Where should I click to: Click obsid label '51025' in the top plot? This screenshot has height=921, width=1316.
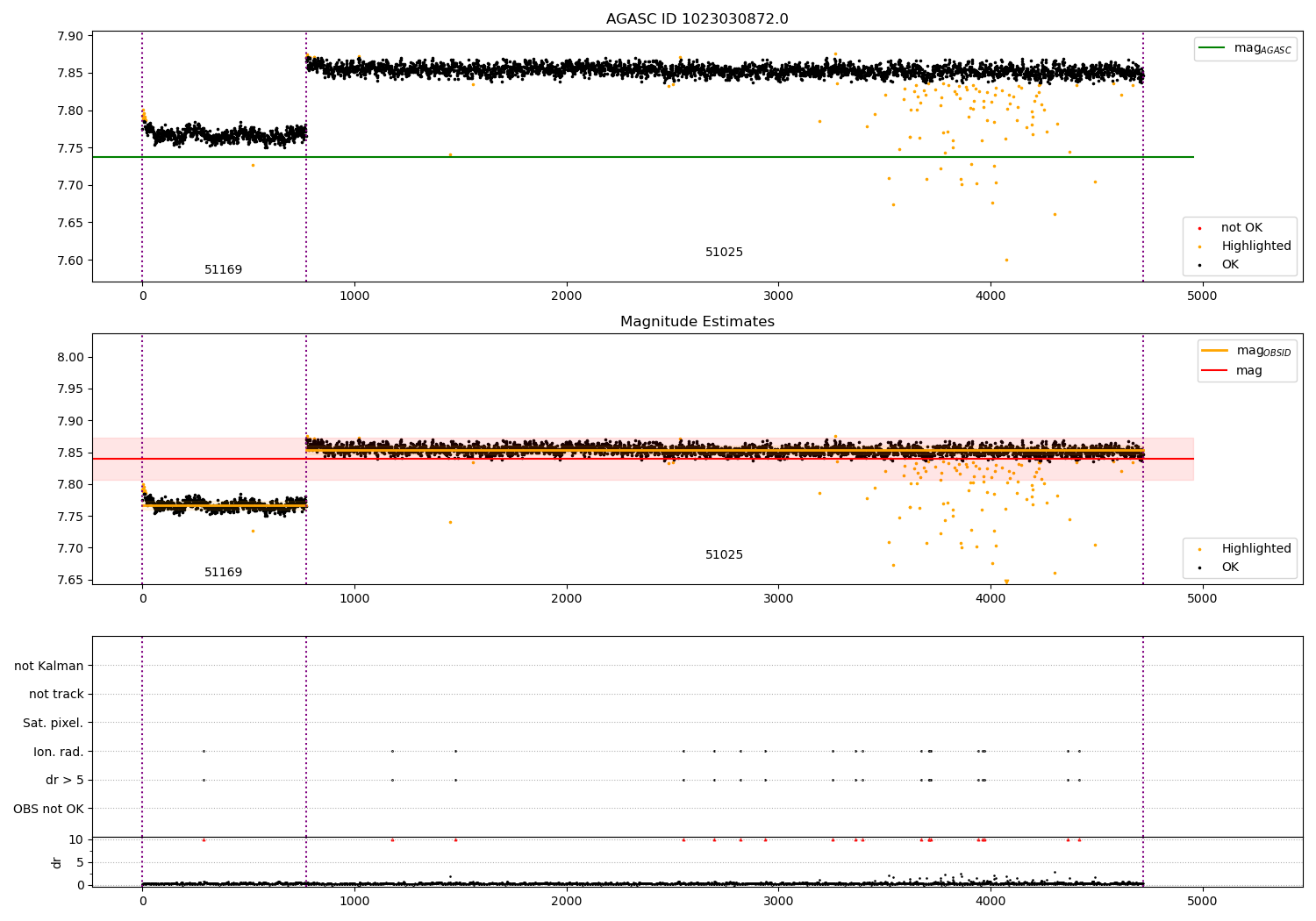(x=724, y=253)
